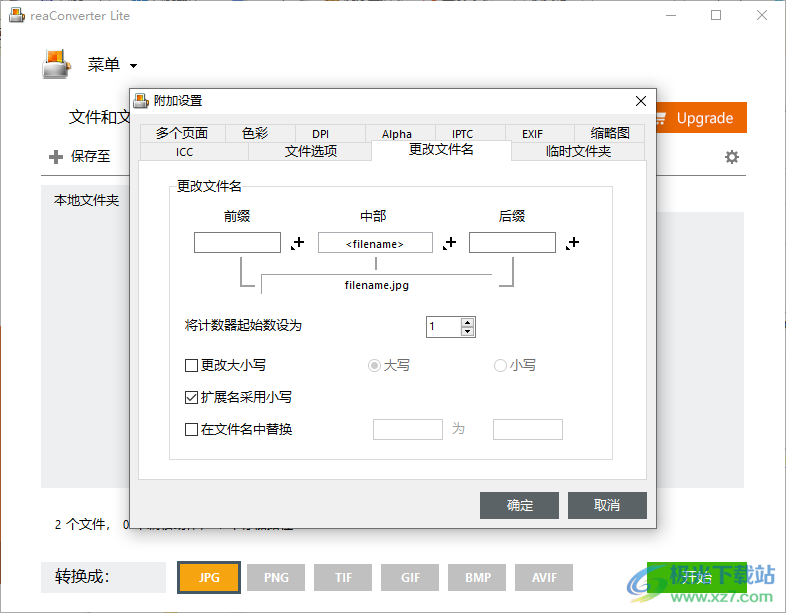Switch to the 多个页面 tab
Viewport: 786px width, 613px height.
[x=182, y=133]
